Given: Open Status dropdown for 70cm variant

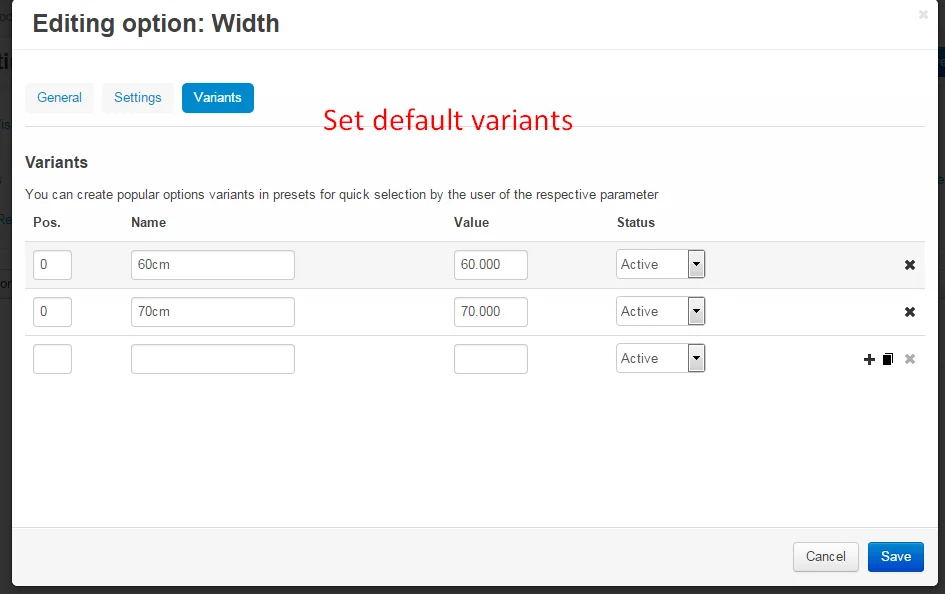Looking at the screenshot, I should [x=660, y=312].
